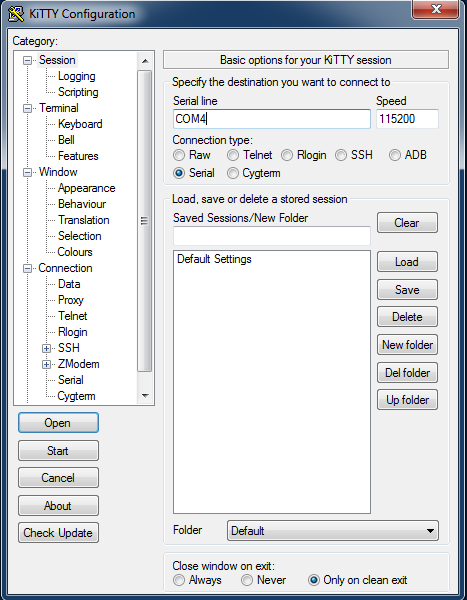
Task: Collapse the Window tree node
Action: [27, 173]
